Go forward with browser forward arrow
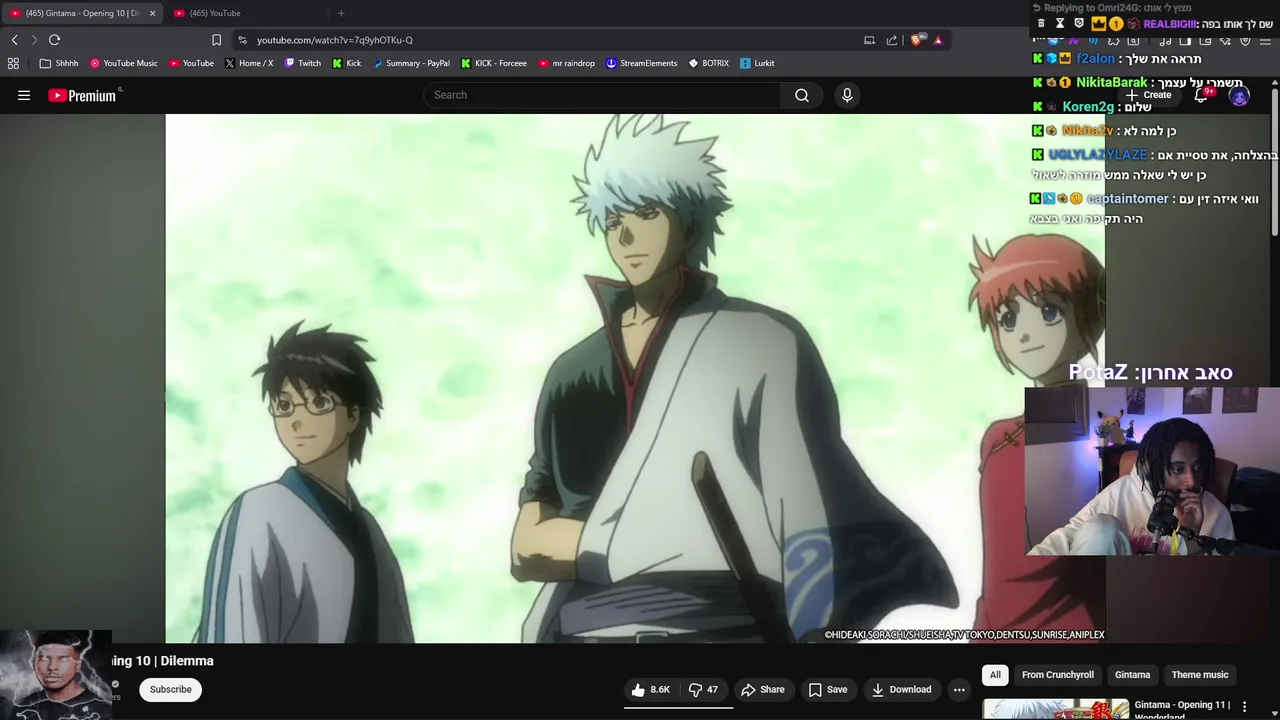Image resolution: width=1280 pixels, height=720 pixels. coord(34,40)
